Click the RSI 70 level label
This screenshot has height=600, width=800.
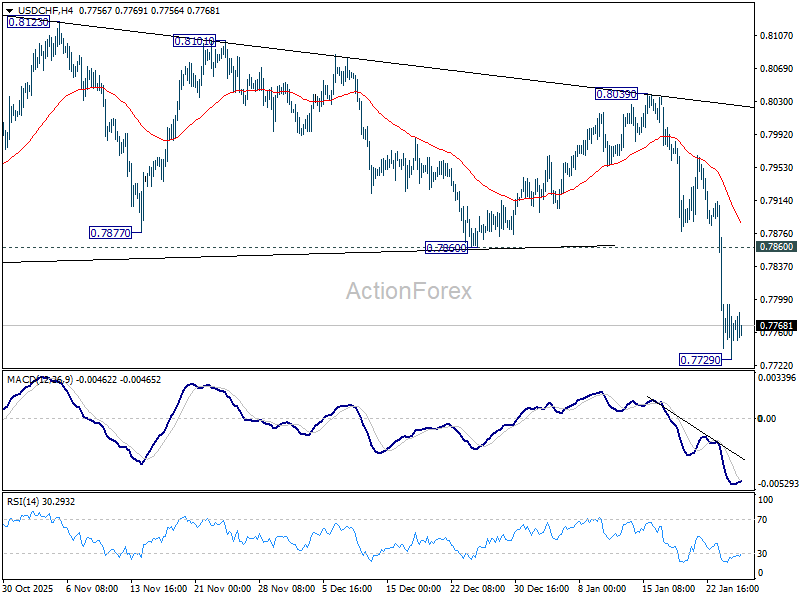click(762, 520)
